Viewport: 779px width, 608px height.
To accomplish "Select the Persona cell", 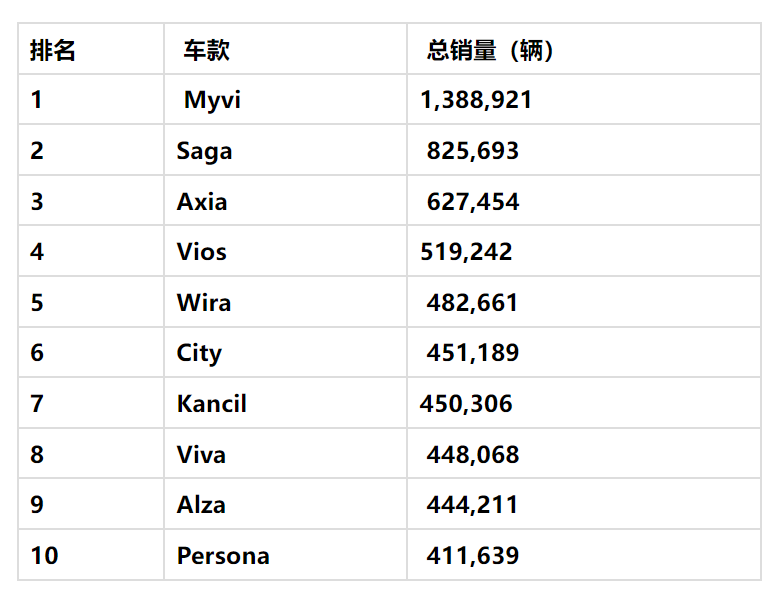I will click(223, 556).
